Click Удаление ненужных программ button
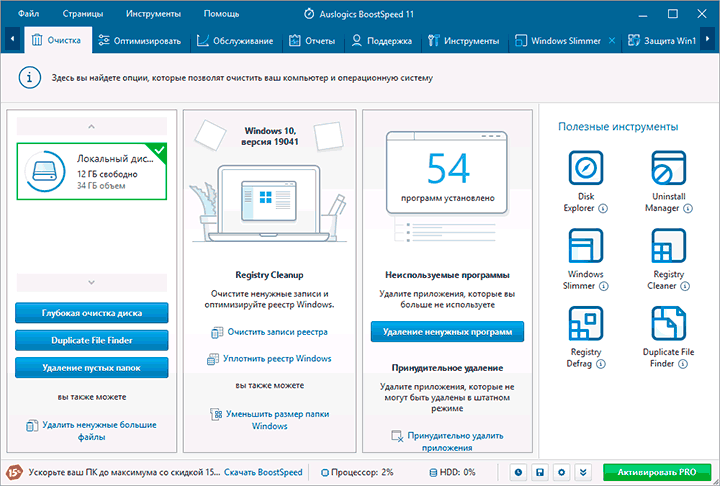 pyautogui.click(x=447, y=332)
